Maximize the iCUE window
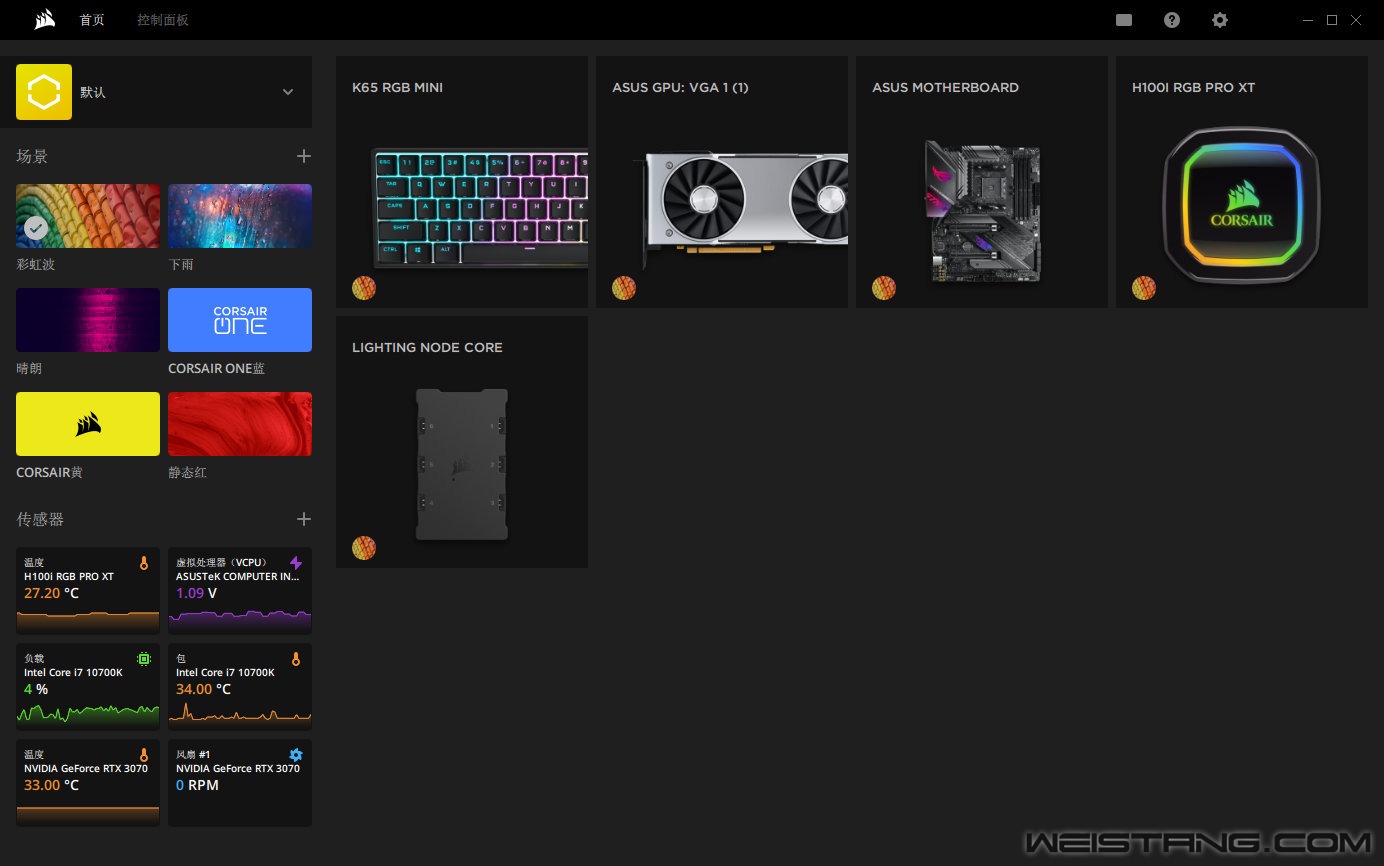Viewport: 1384px width, 866px height. tap(1332, 20)
